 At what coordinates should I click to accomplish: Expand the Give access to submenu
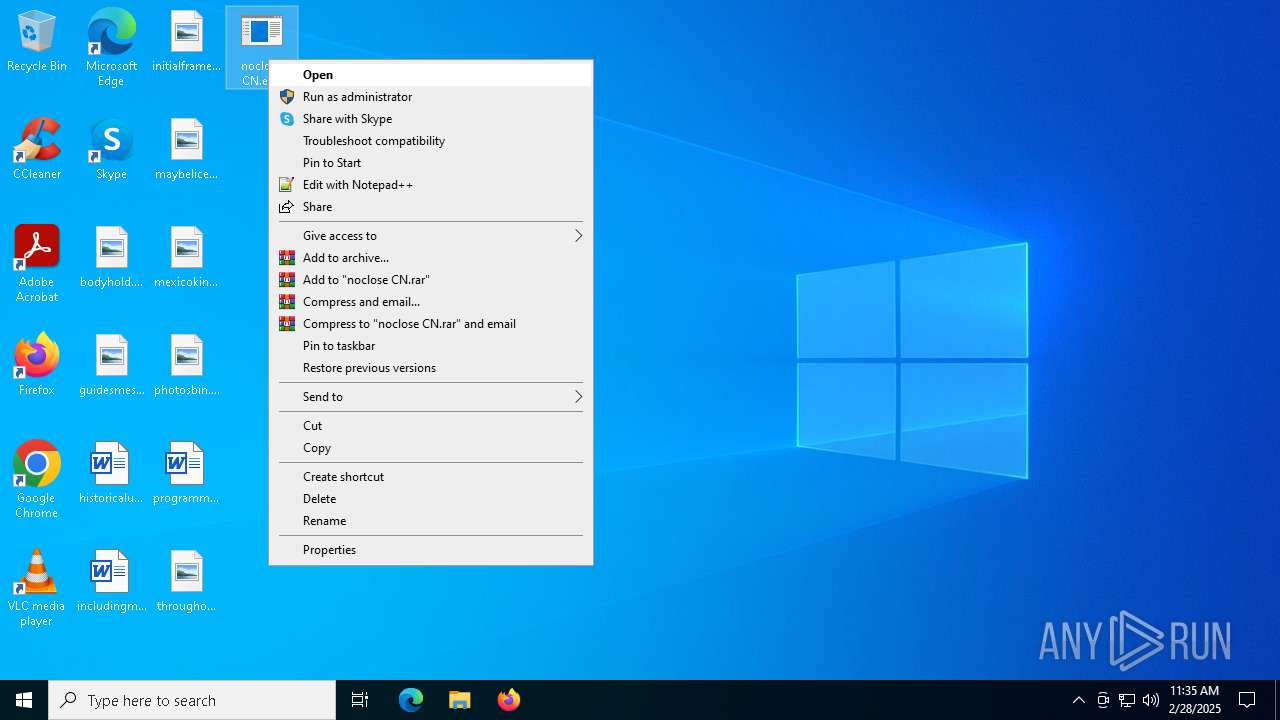431,235
